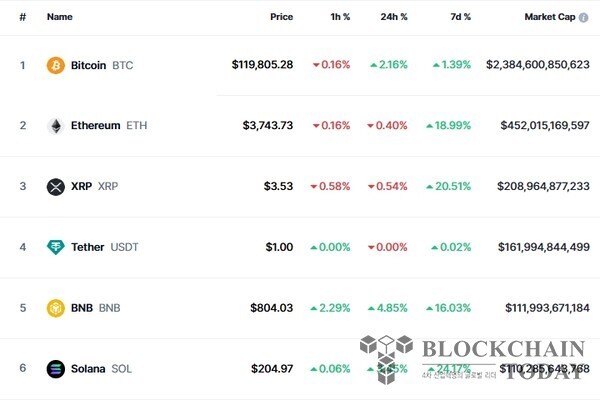Sort by the # rank column header
600x400 pixels.
pos(23,17)
